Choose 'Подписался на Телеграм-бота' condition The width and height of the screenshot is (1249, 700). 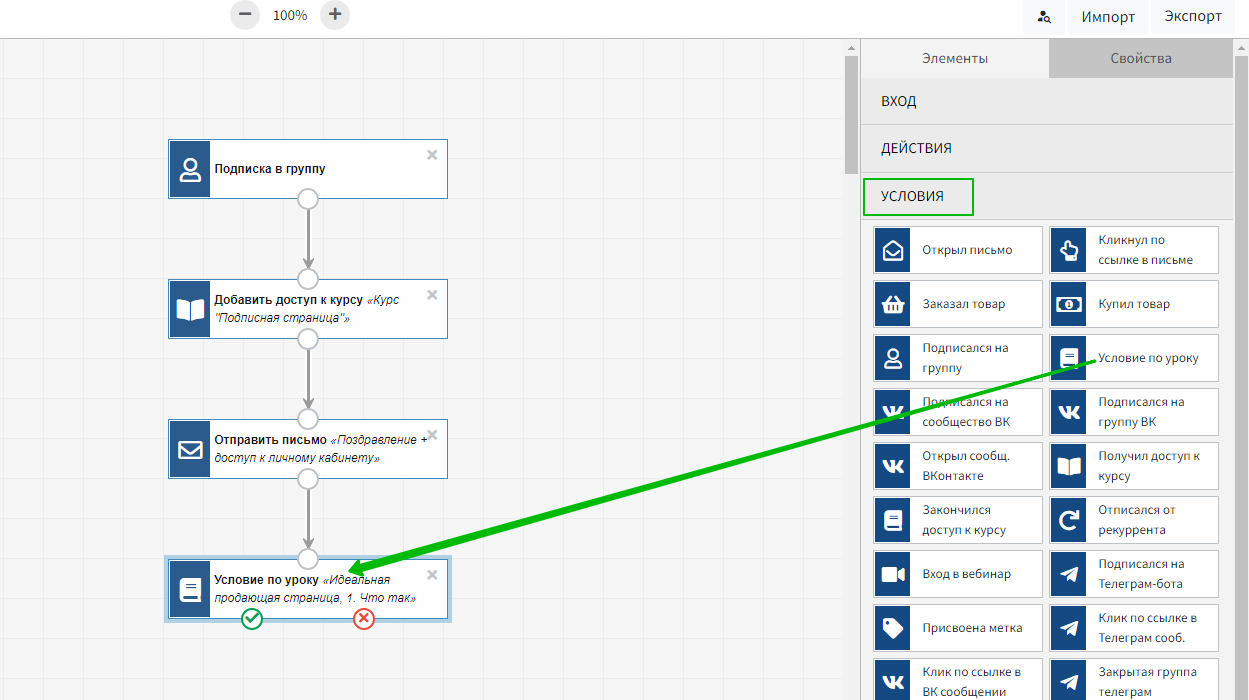click(1134, 574)
